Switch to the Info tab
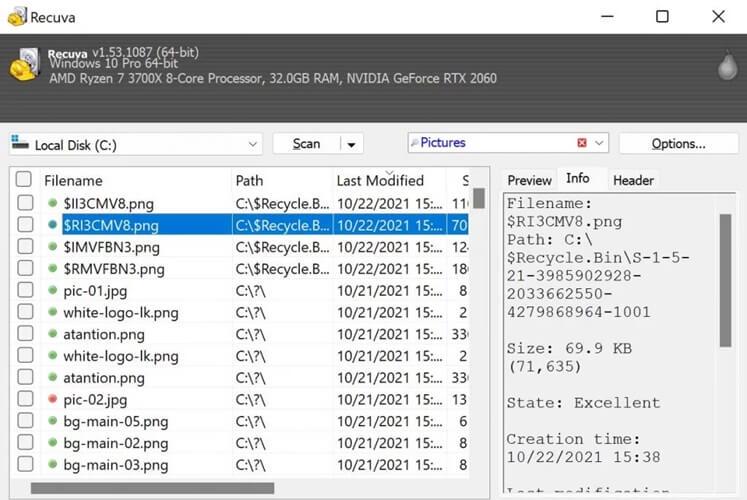 click(x=578, y=179)
